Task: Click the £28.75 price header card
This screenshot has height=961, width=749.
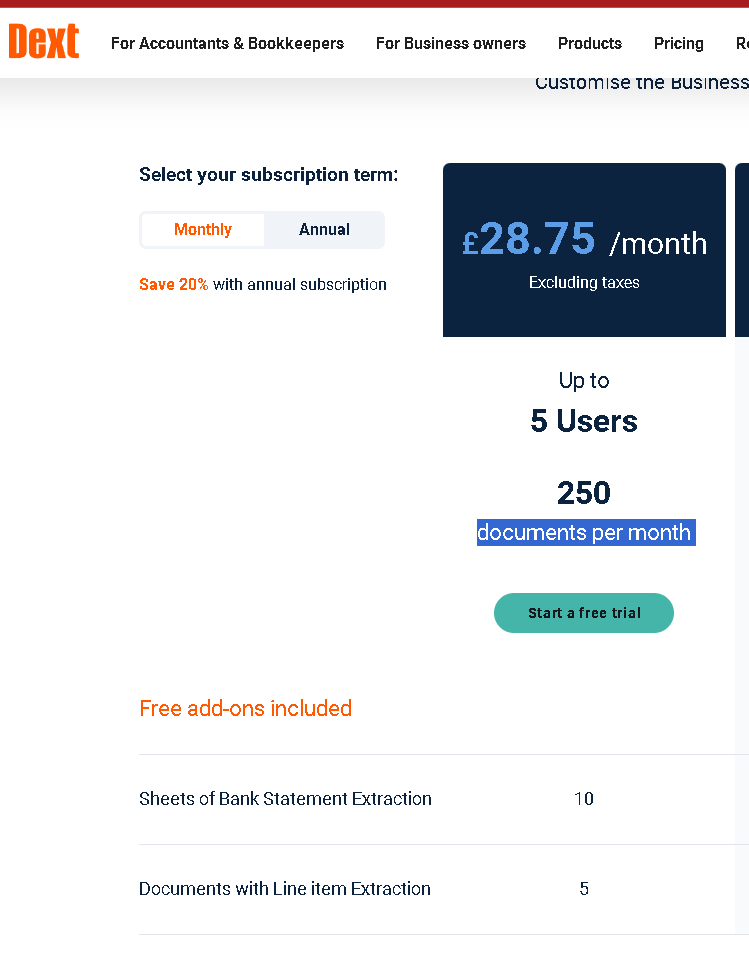Action: [x=584, y=250]
